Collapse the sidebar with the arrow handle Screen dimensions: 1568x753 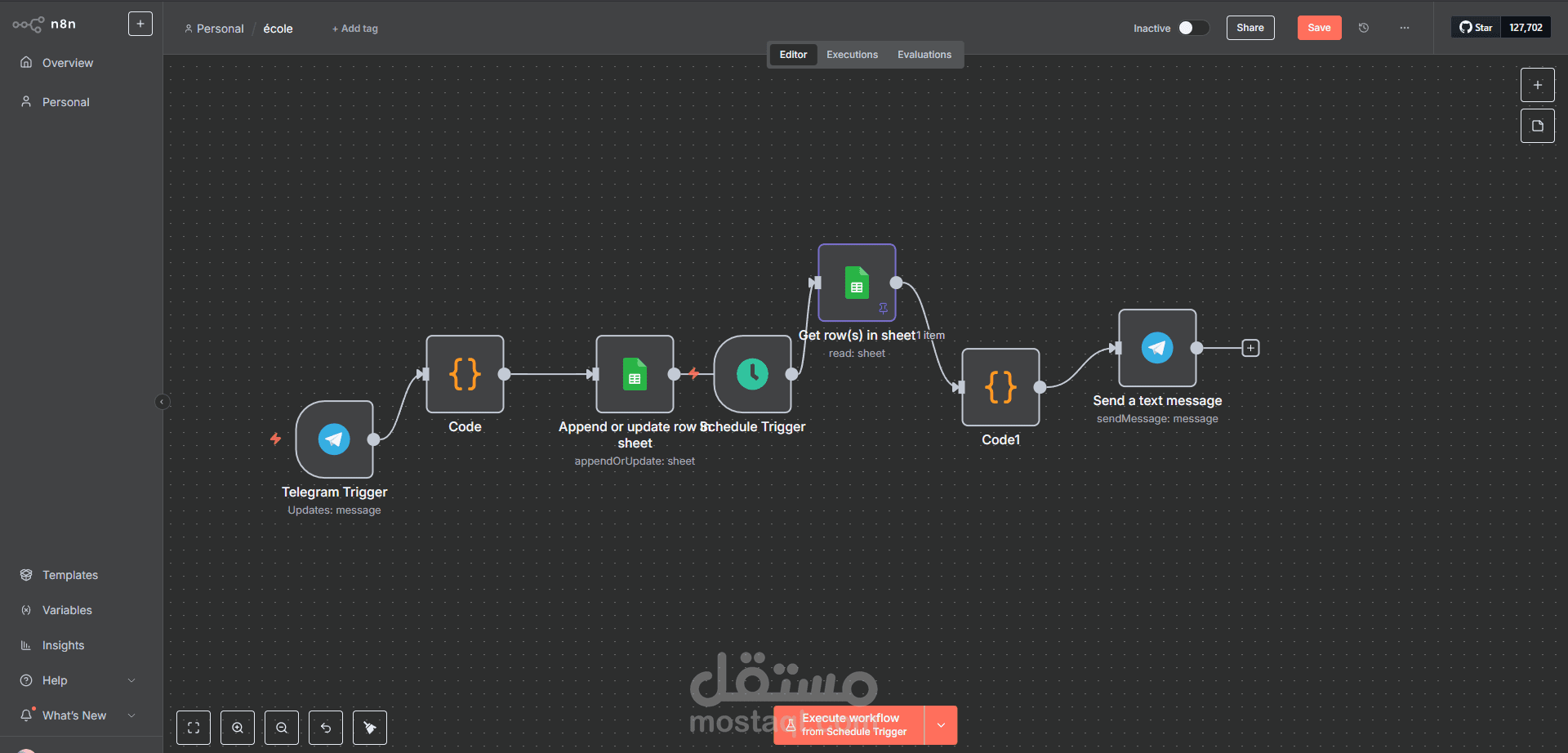[162, 401]
